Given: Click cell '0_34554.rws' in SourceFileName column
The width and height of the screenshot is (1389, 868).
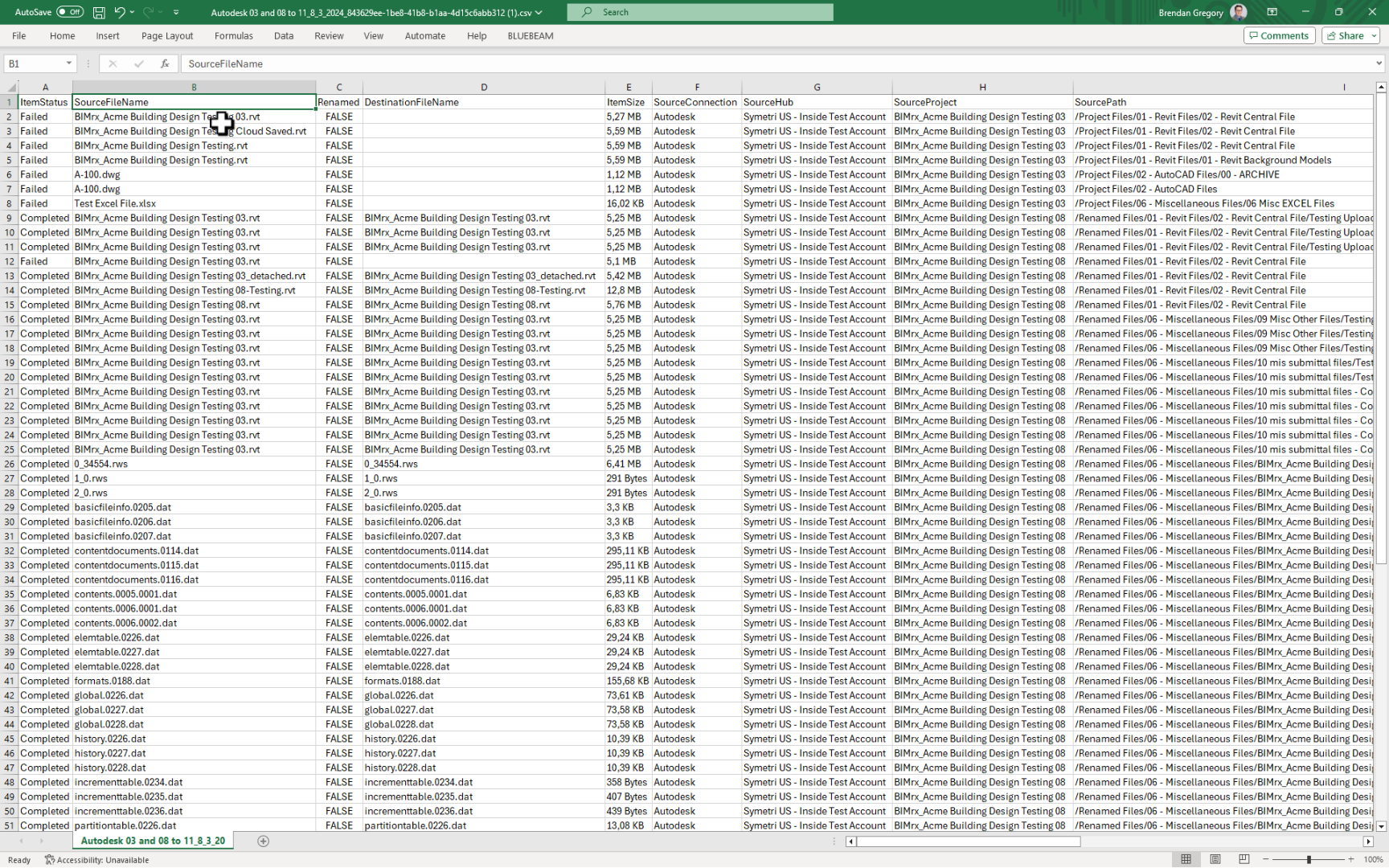Looking at the screenshot, I should 194,464.
